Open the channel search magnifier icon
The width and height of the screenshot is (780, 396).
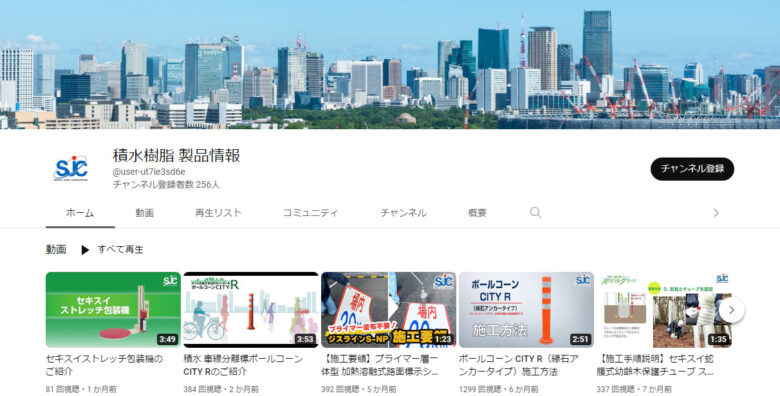coord(535,213)
